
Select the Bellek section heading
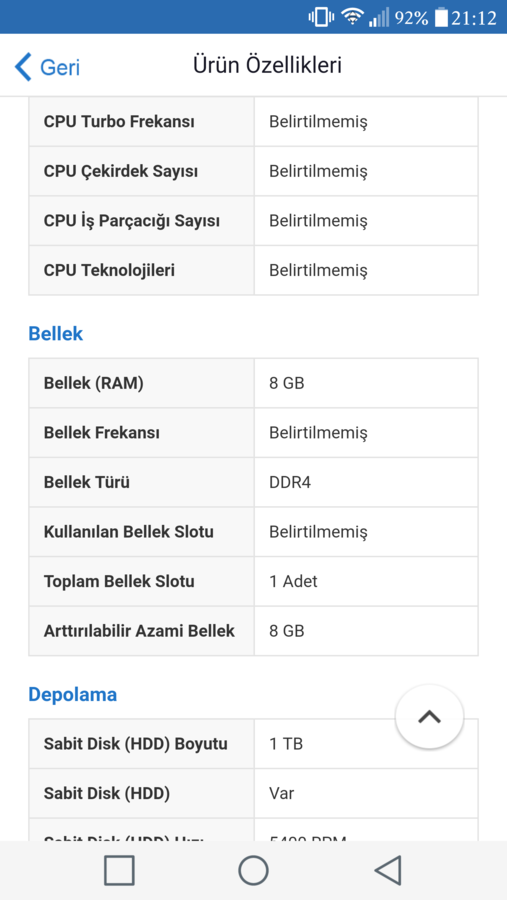(56, 333)
